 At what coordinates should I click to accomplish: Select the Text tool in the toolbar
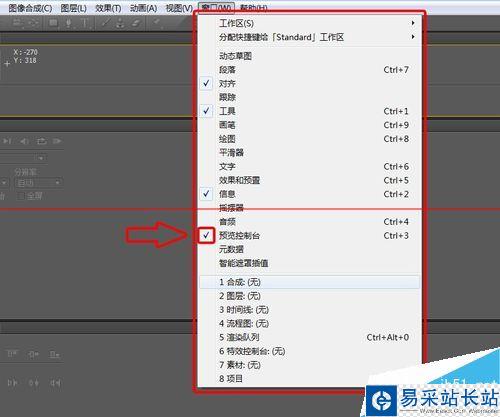(x=84, y=23)
